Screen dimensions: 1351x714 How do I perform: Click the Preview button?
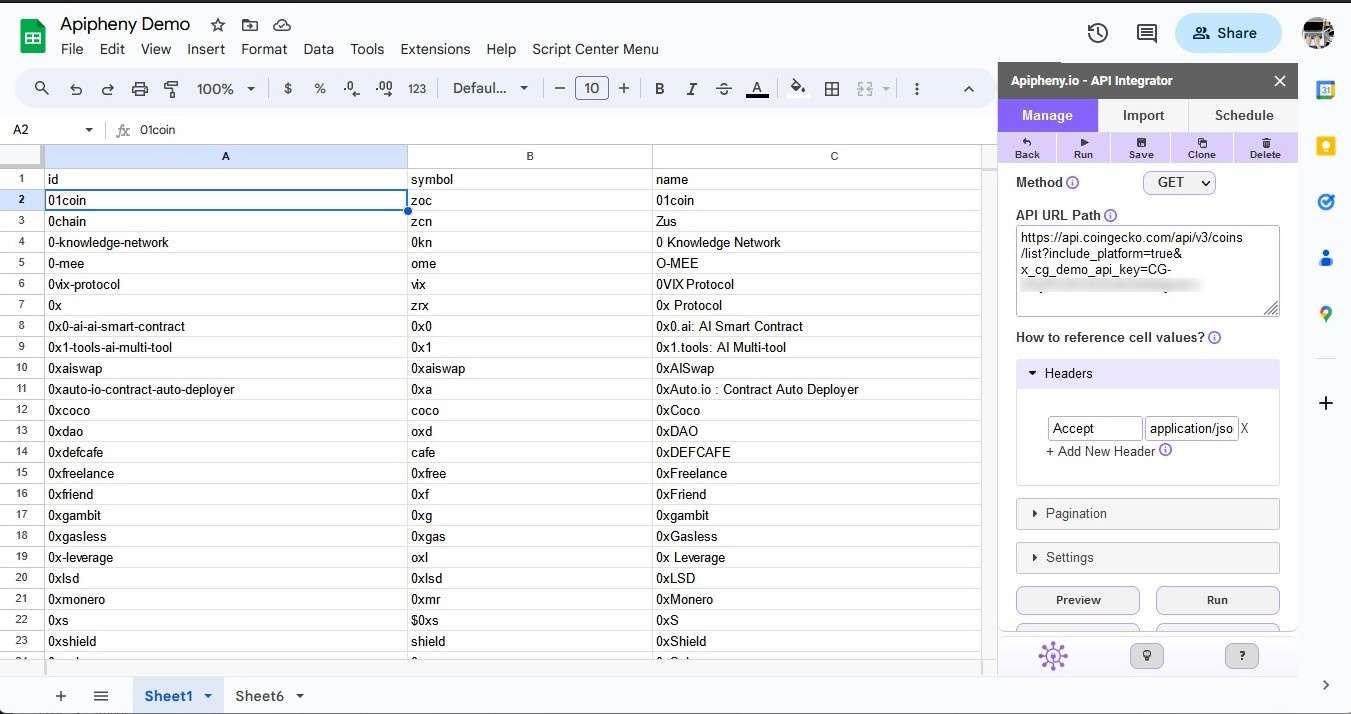pos(1078,600)
